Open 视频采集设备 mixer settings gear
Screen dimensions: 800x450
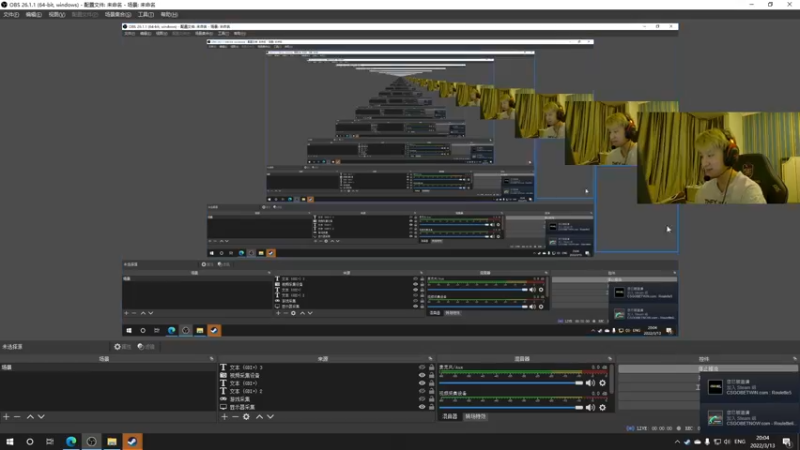[603, 407]
